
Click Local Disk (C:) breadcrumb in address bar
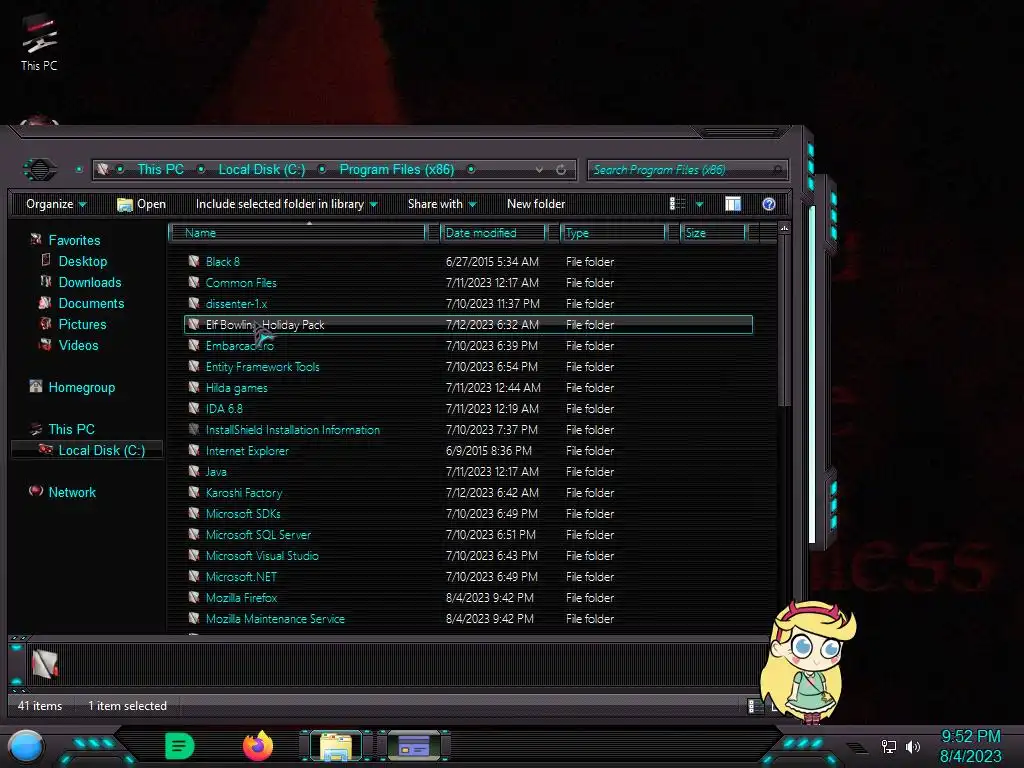(261, 170)
